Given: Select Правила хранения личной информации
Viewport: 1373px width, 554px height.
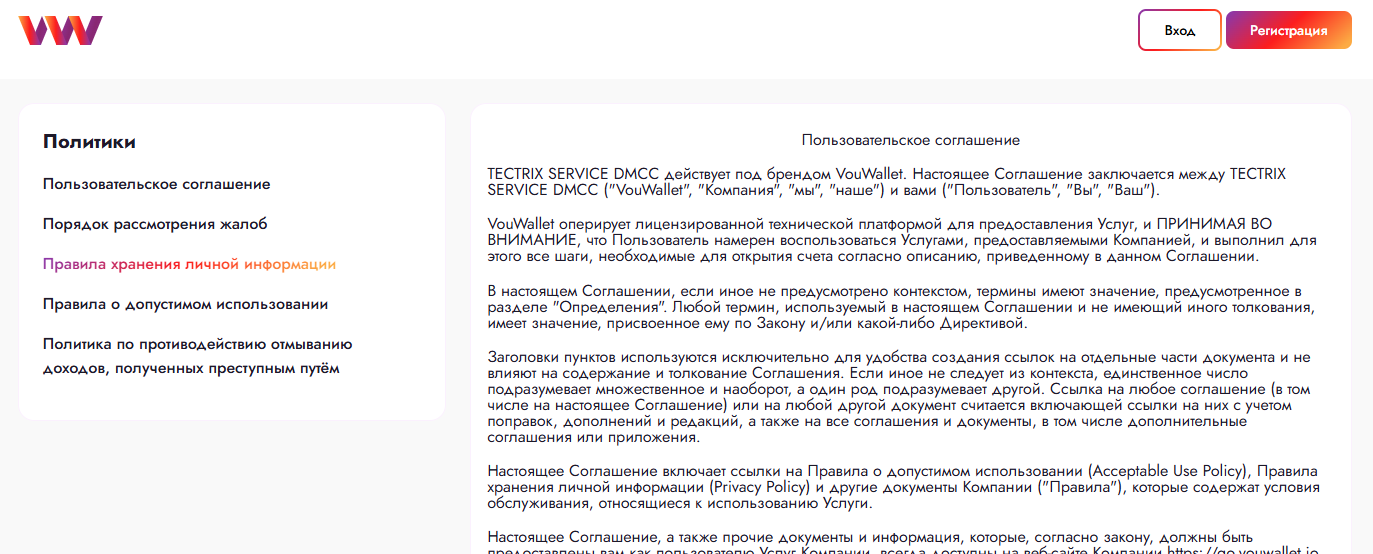Looking at the screenshot, I should pyautogui.click(x=190, y=265).
